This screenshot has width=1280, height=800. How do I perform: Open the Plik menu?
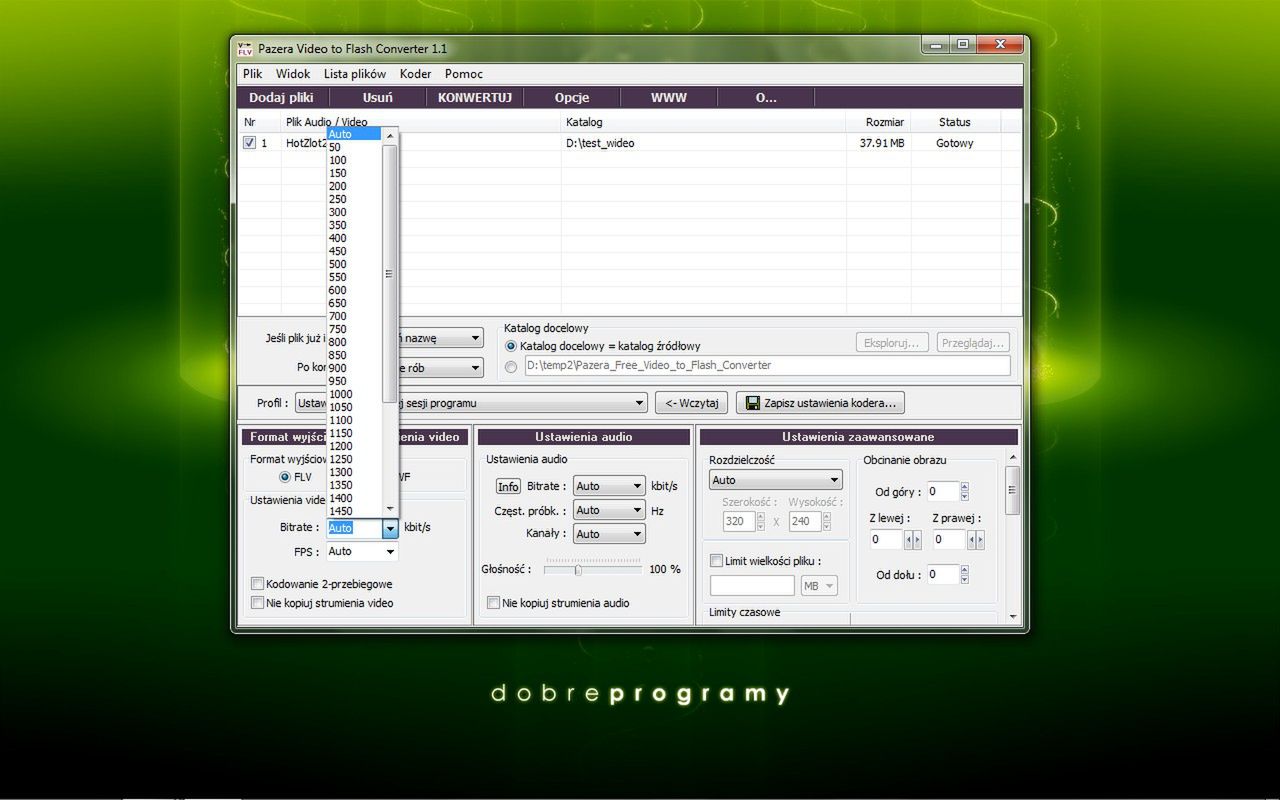point(252,73)
